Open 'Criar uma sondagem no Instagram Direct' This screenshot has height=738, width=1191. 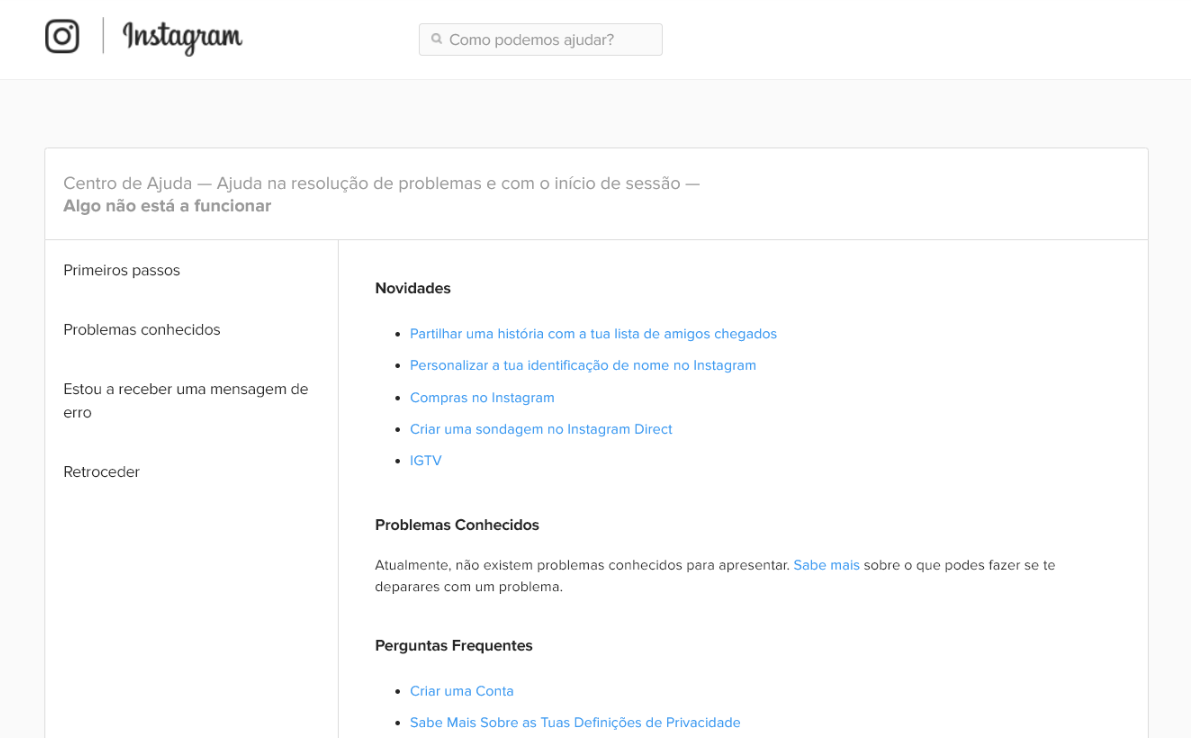click(541, 429)
